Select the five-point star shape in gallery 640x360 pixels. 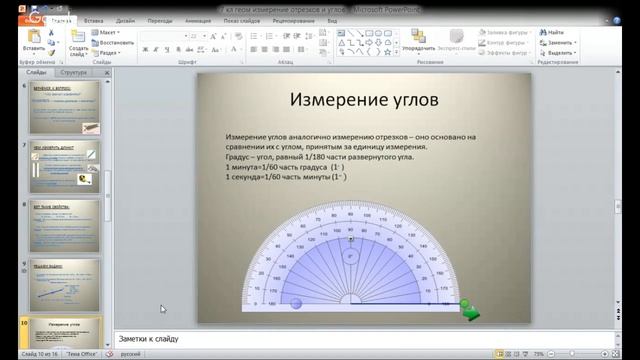pos(387,52)
